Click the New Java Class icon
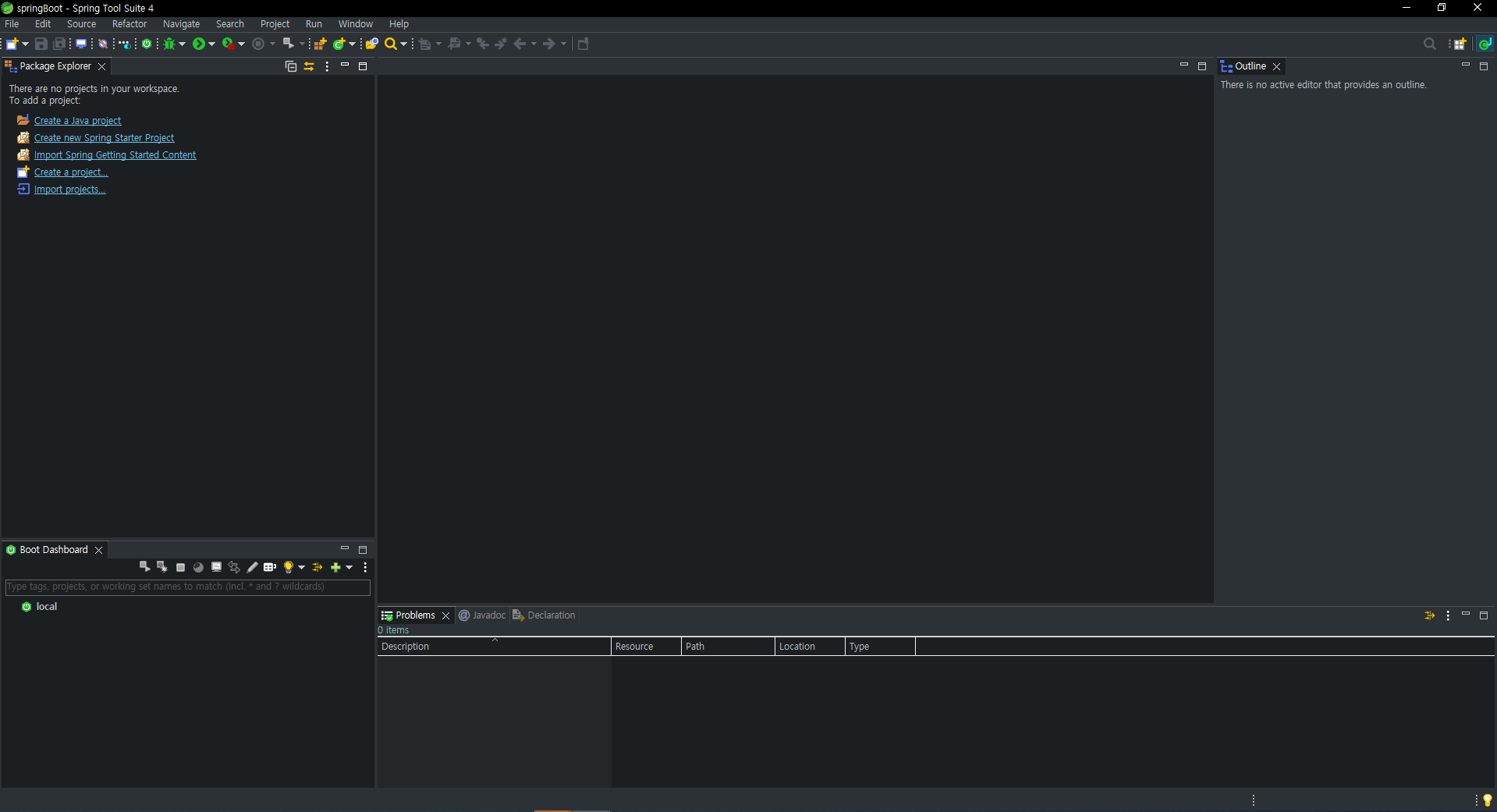The height and width of the screenshot is (812, 1497). pos(339,44)
